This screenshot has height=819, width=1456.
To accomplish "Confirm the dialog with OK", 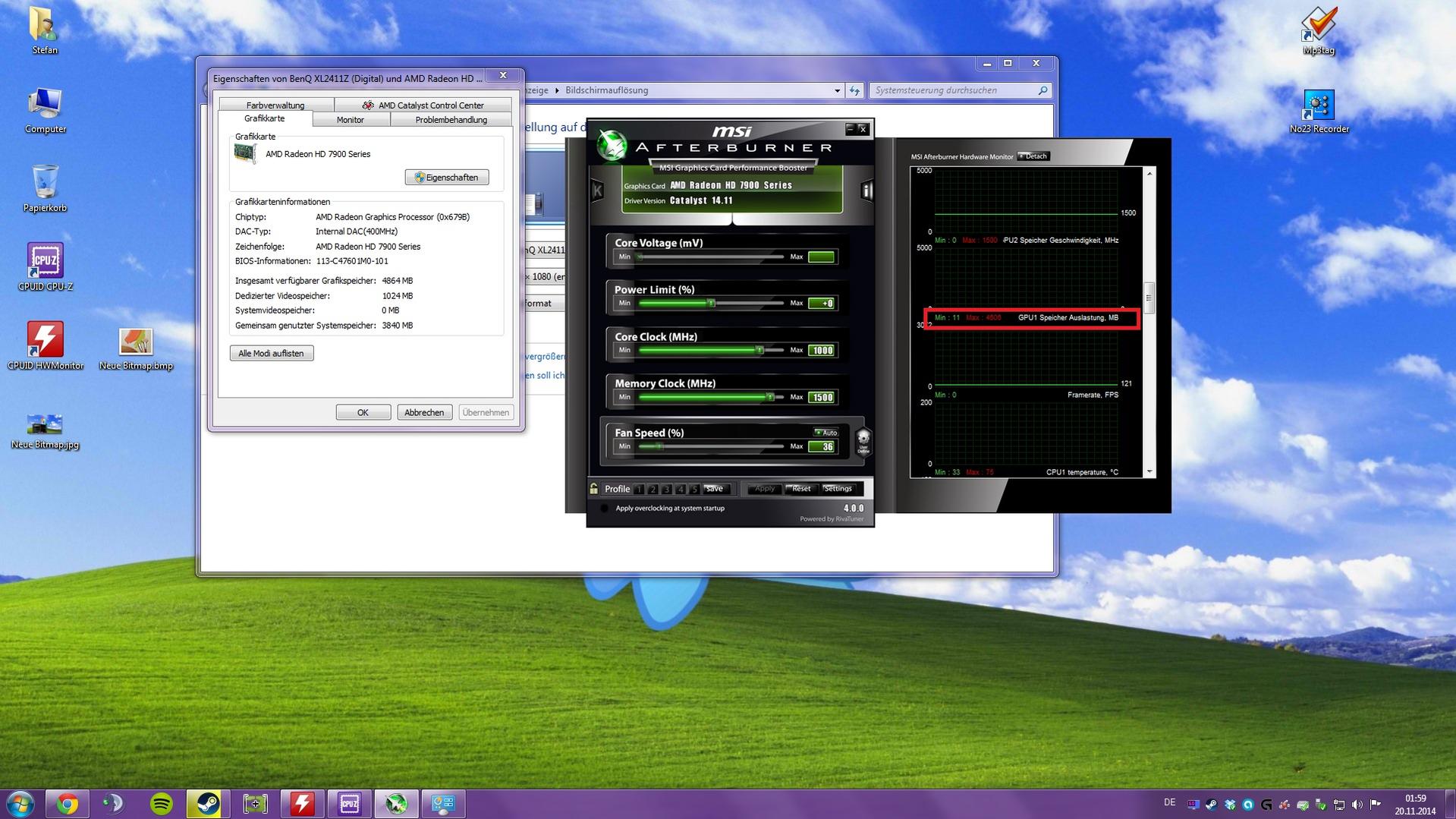I will pos(363,413).
